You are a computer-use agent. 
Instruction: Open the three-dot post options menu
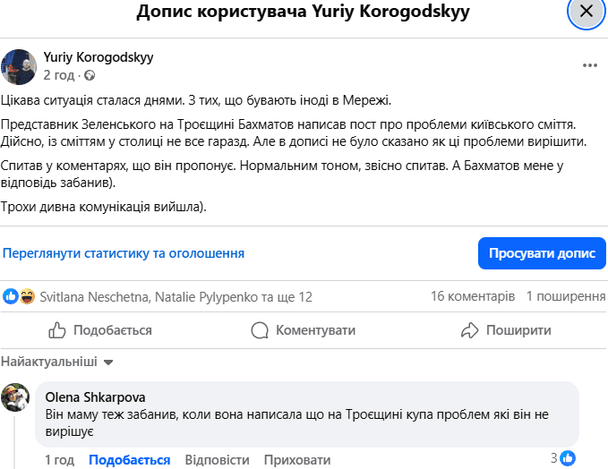(590, 66)
